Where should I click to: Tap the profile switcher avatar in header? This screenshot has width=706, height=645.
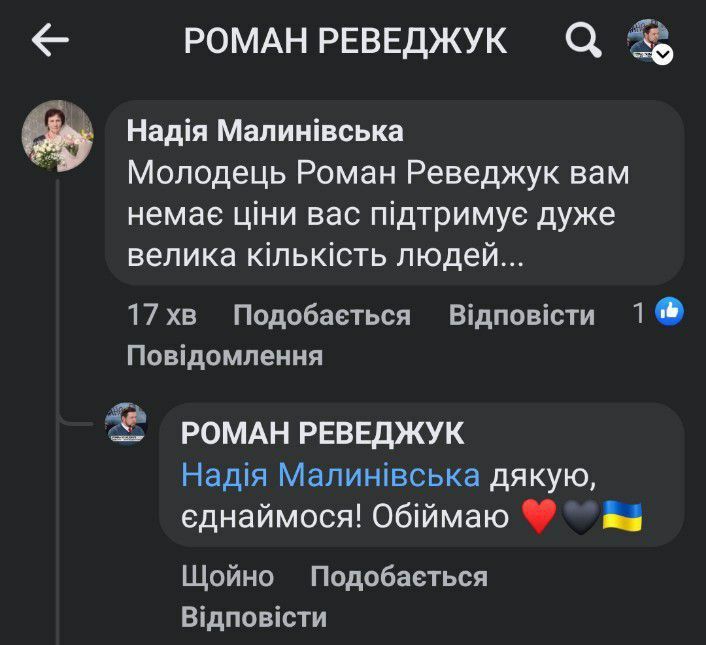point(646,39)
